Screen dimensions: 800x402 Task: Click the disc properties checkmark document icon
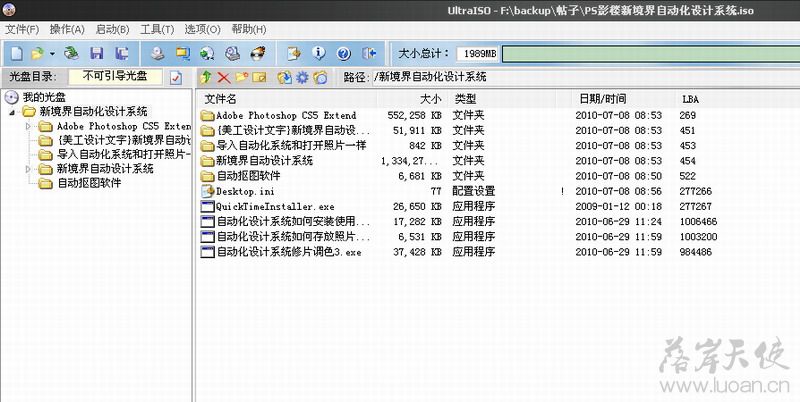point(176,78)
